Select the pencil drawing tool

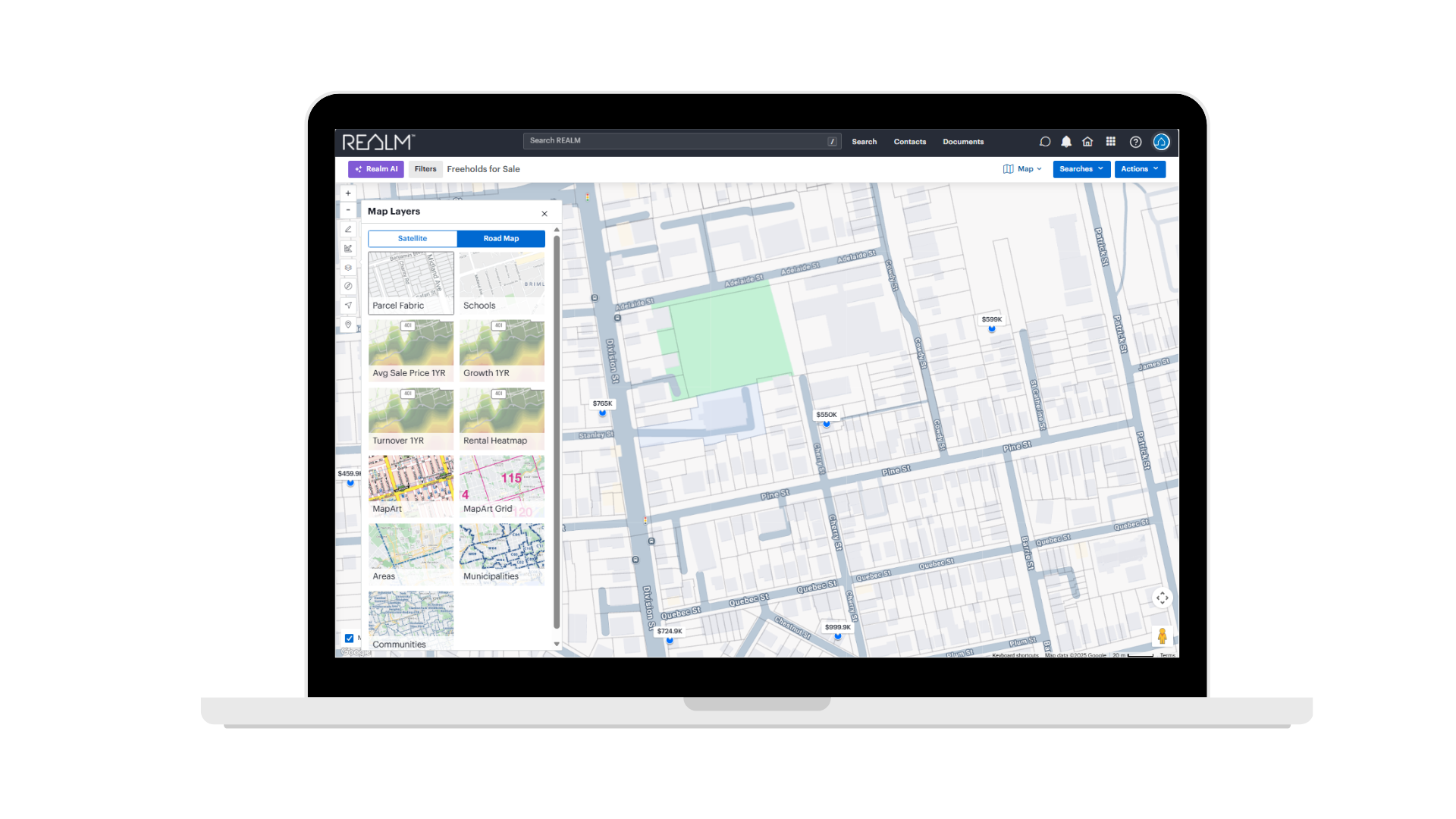pyautogui.click(x=348, y=229)
